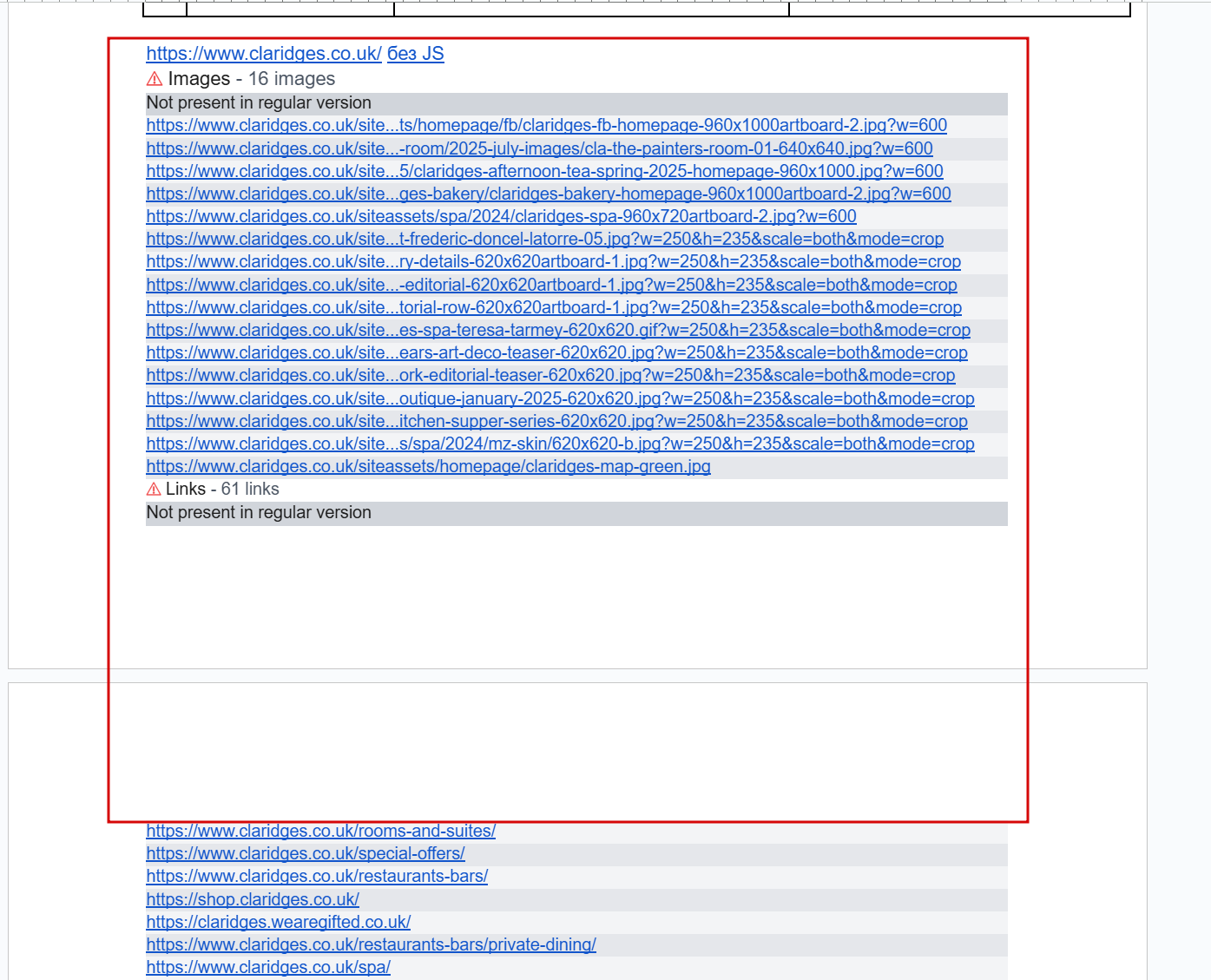Open the restaurants-bars/private-dining link
This screenshot has width=1211, height=980.
tap(371, 945)
